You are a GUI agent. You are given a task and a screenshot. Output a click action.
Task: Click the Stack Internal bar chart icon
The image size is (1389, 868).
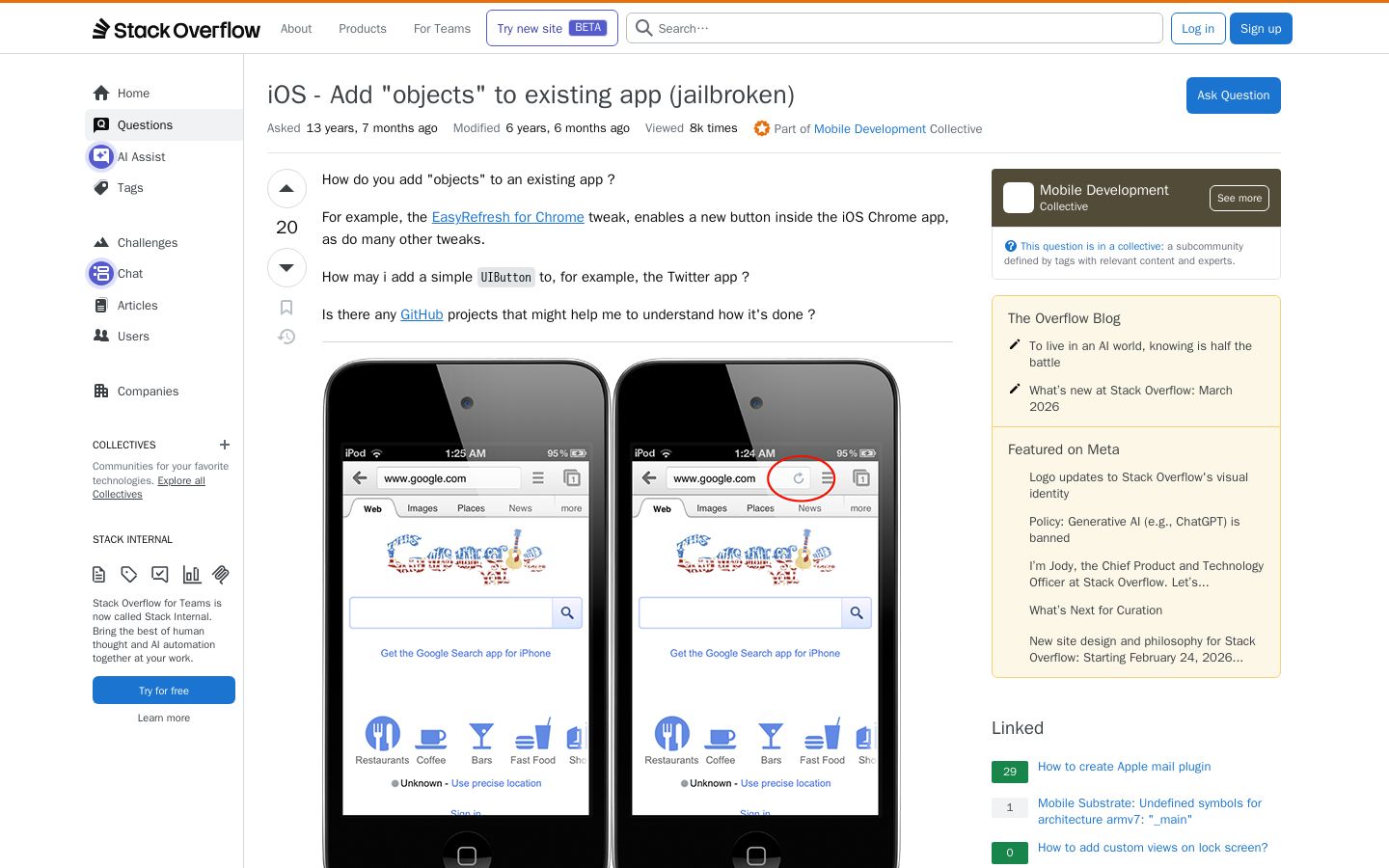pos(191,575)
